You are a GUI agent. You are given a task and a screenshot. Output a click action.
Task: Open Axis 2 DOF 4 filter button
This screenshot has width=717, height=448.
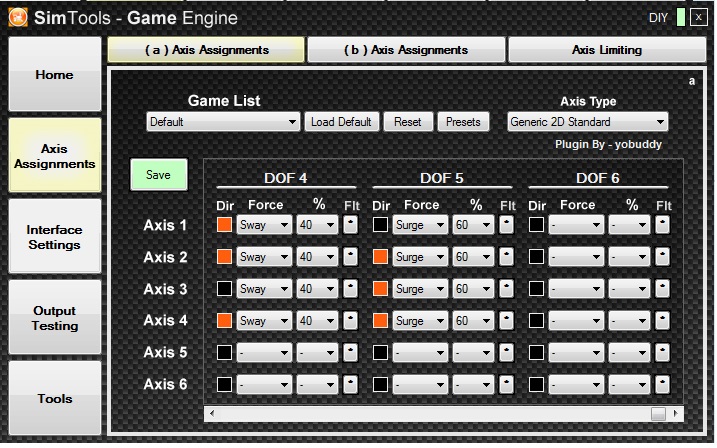[x=350, y=257]
